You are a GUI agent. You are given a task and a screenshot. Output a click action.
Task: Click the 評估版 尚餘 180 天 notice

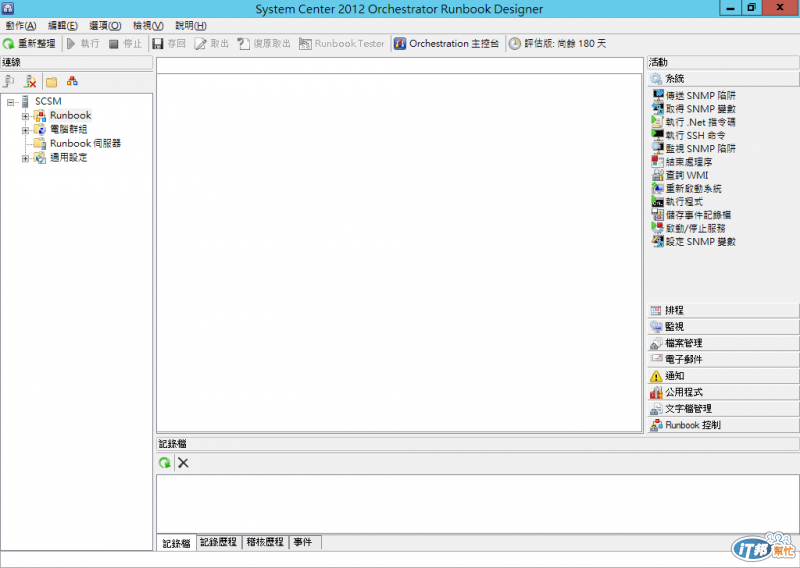click(558, 44)
